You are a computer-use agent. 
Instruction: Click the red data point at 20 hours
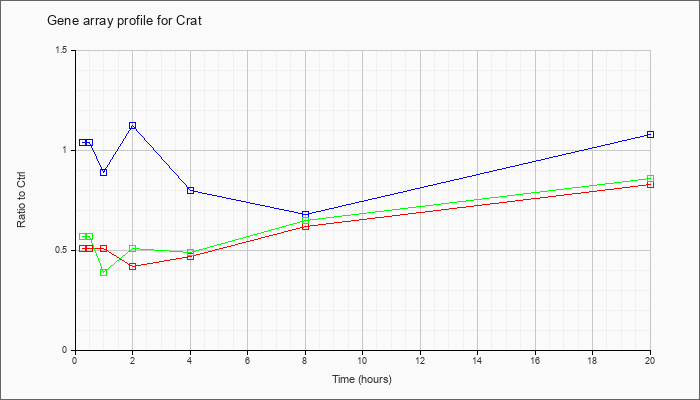coord(650,184)
